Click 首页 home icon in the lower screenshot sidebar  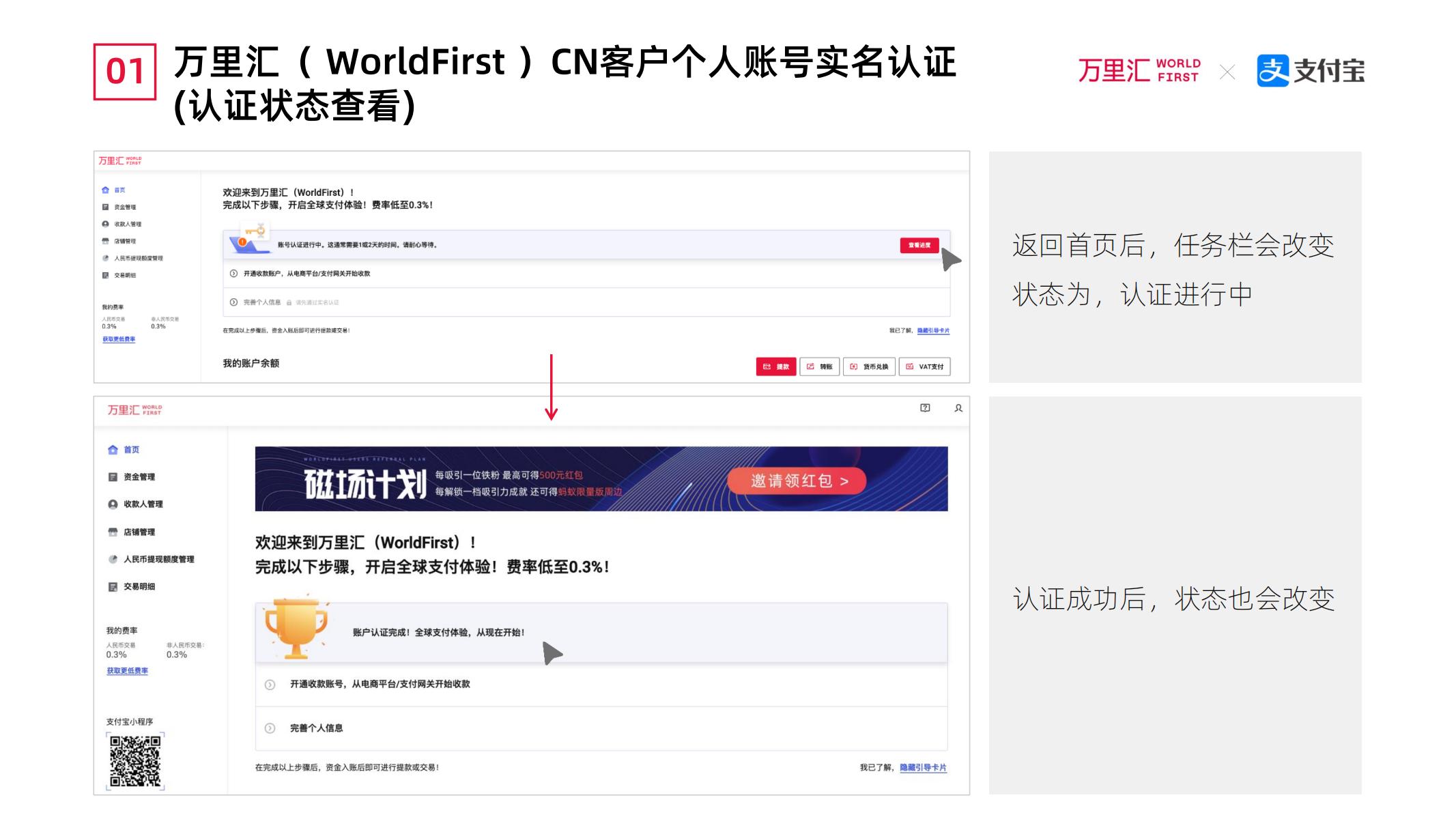point(113,450)
